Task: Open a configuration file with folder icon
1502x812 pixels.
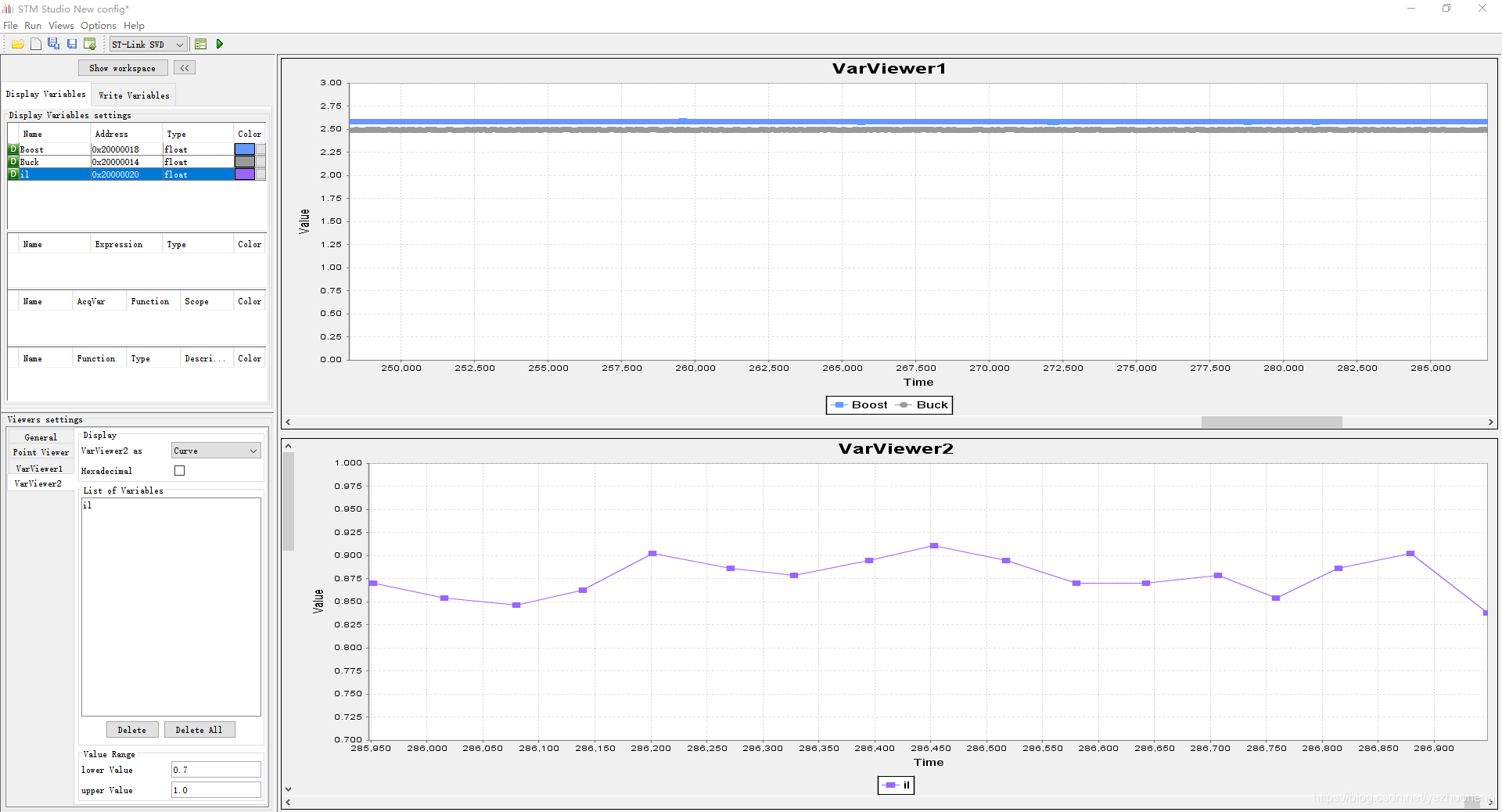Action: coord(17,44)
